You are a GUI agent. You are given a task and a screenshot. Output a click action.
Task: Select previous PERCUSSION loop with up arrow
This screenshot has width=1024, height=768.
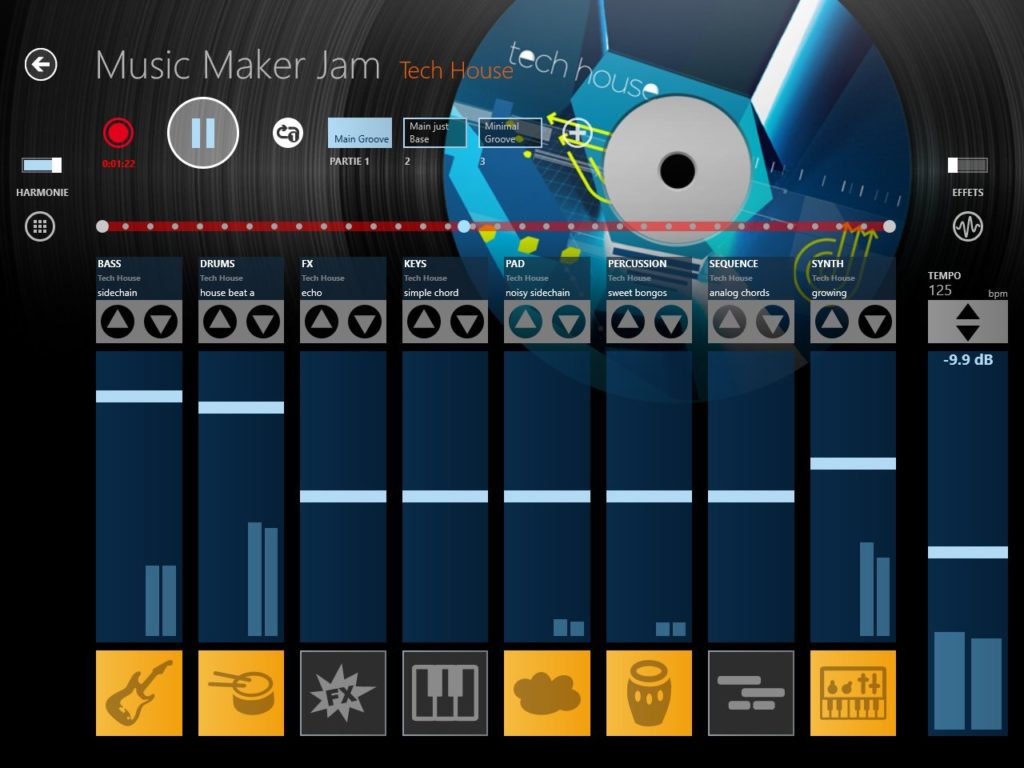(x=628, y=322)
